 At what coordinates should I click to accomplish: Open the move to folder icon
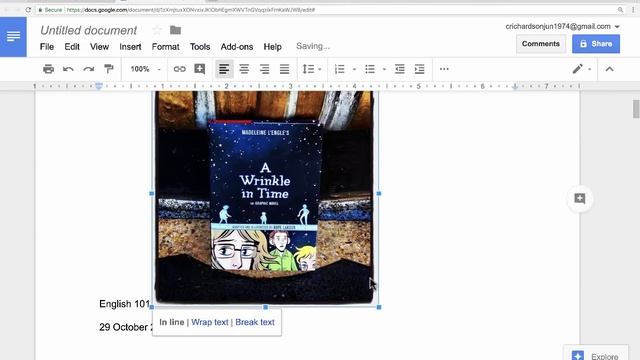pyautogui.click(x=176, y=30)
